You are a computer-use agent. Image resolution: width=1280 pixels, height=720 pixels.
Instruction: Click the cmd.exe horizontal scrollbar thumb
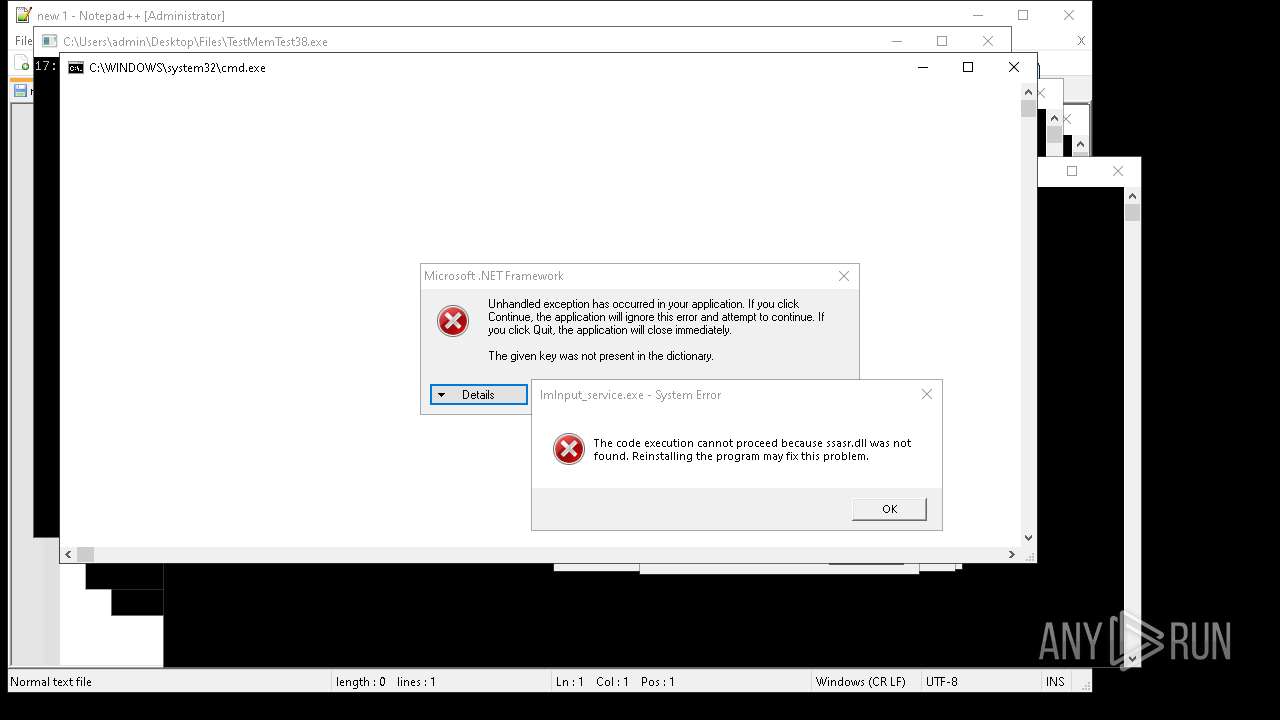coord(85,554)
